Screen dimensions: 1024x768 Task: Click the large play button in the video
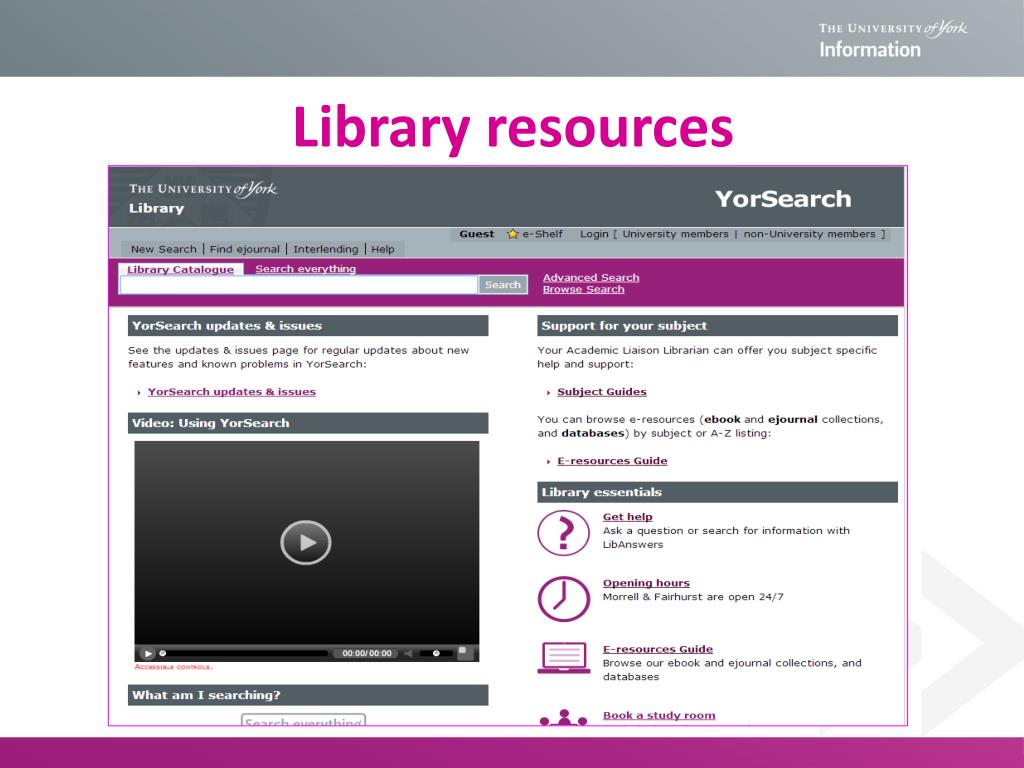(x=306, y=542)
